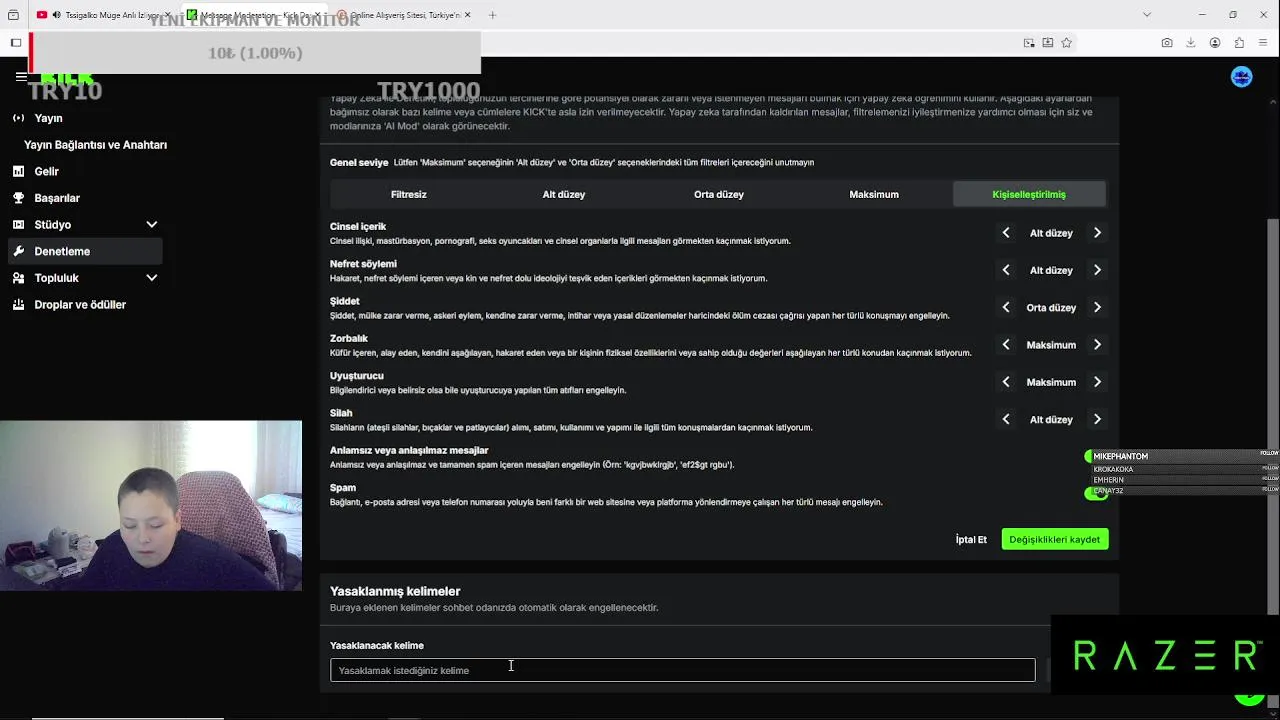Image resolution: width=1280 pixels, height=720 pixels.
Task: Click the Orta düzey value in Şiddet row
Action: 1051,308
